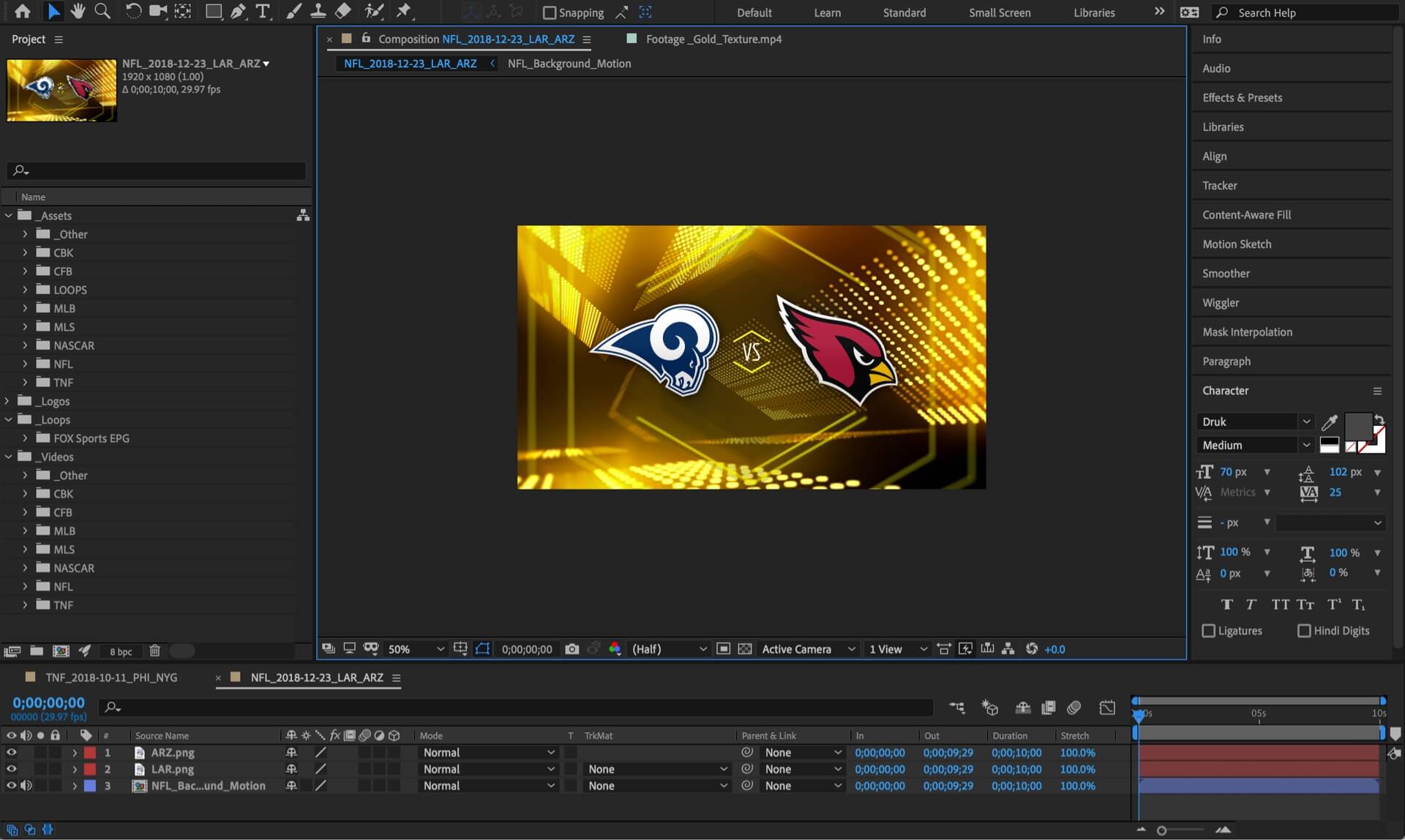
Task: Click the Take Snapshot camera icon
Action: (x=572, y=649)
